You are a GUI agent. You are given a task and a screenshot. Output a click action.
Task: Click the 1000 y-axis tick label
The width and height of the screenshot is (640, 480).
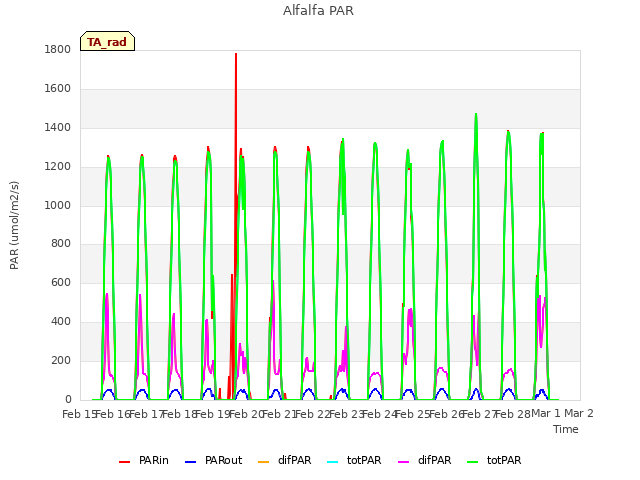[58, 205]
